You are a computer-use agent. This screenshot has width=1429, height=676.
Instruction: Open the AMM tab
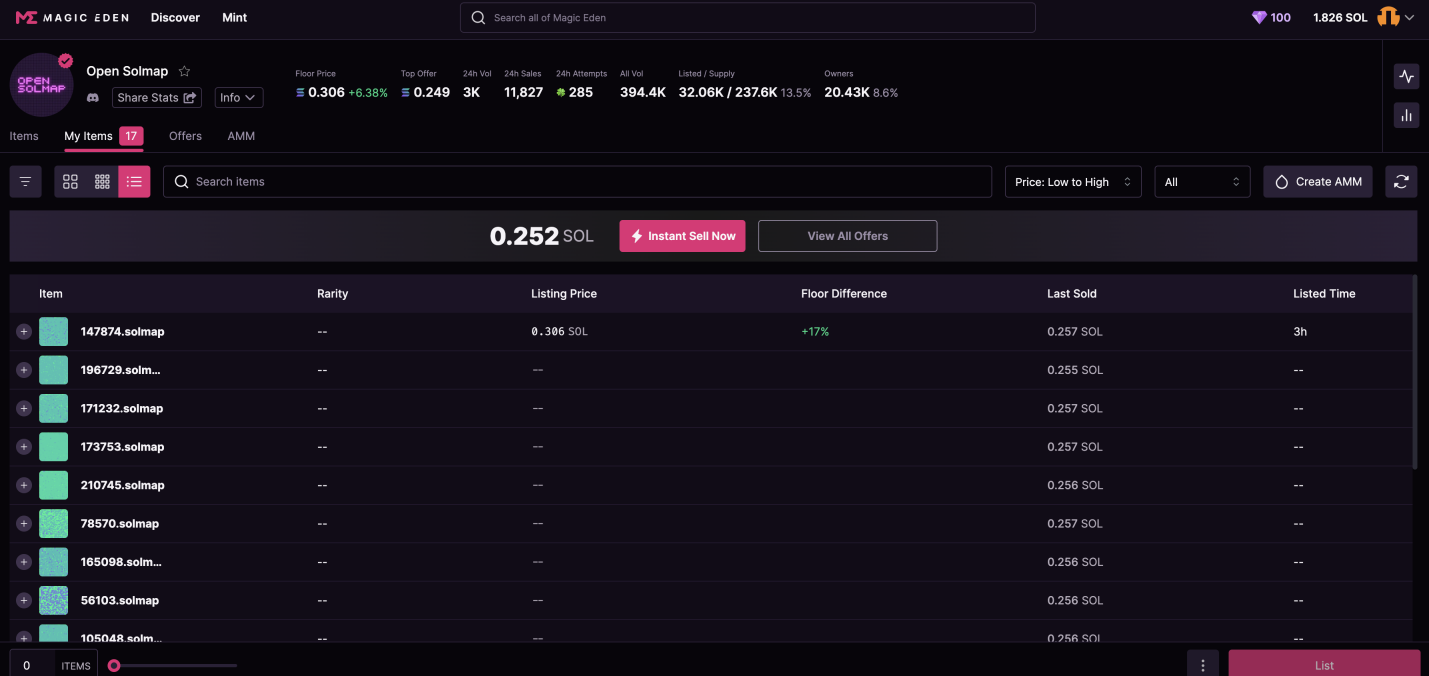click(241, 136)
